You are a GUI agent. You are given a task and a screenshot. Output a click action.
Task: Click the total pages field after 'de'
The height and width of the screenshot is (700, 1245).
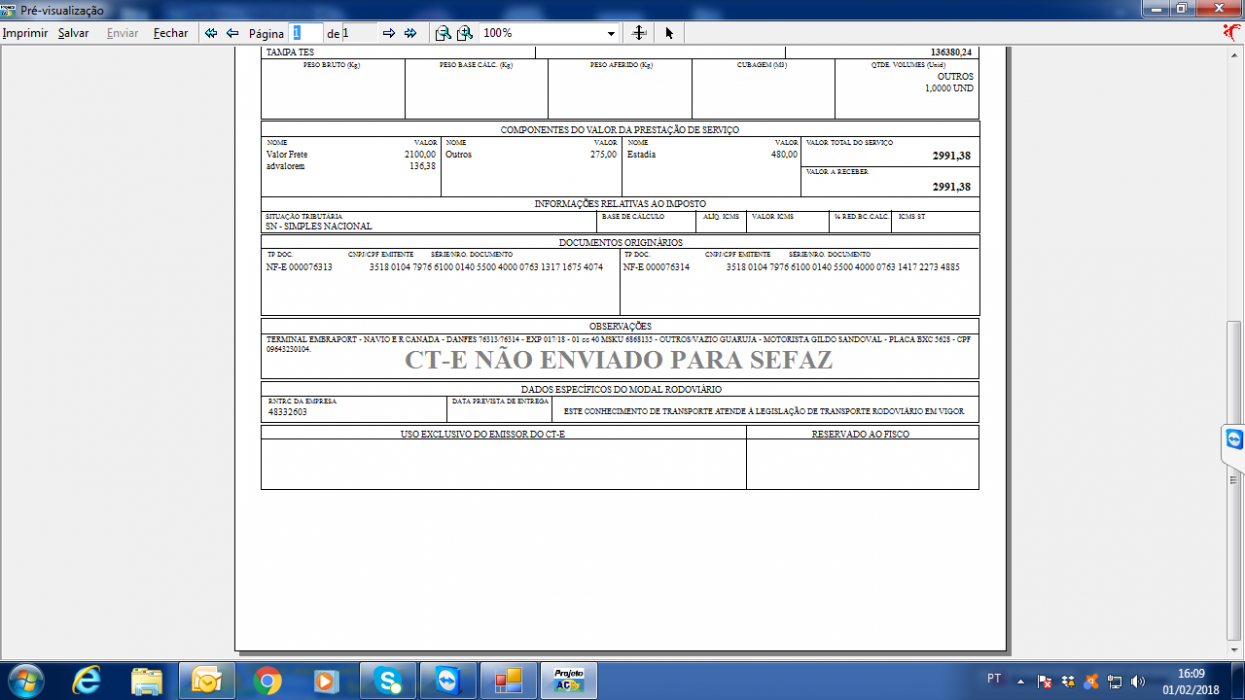(359, 33)
